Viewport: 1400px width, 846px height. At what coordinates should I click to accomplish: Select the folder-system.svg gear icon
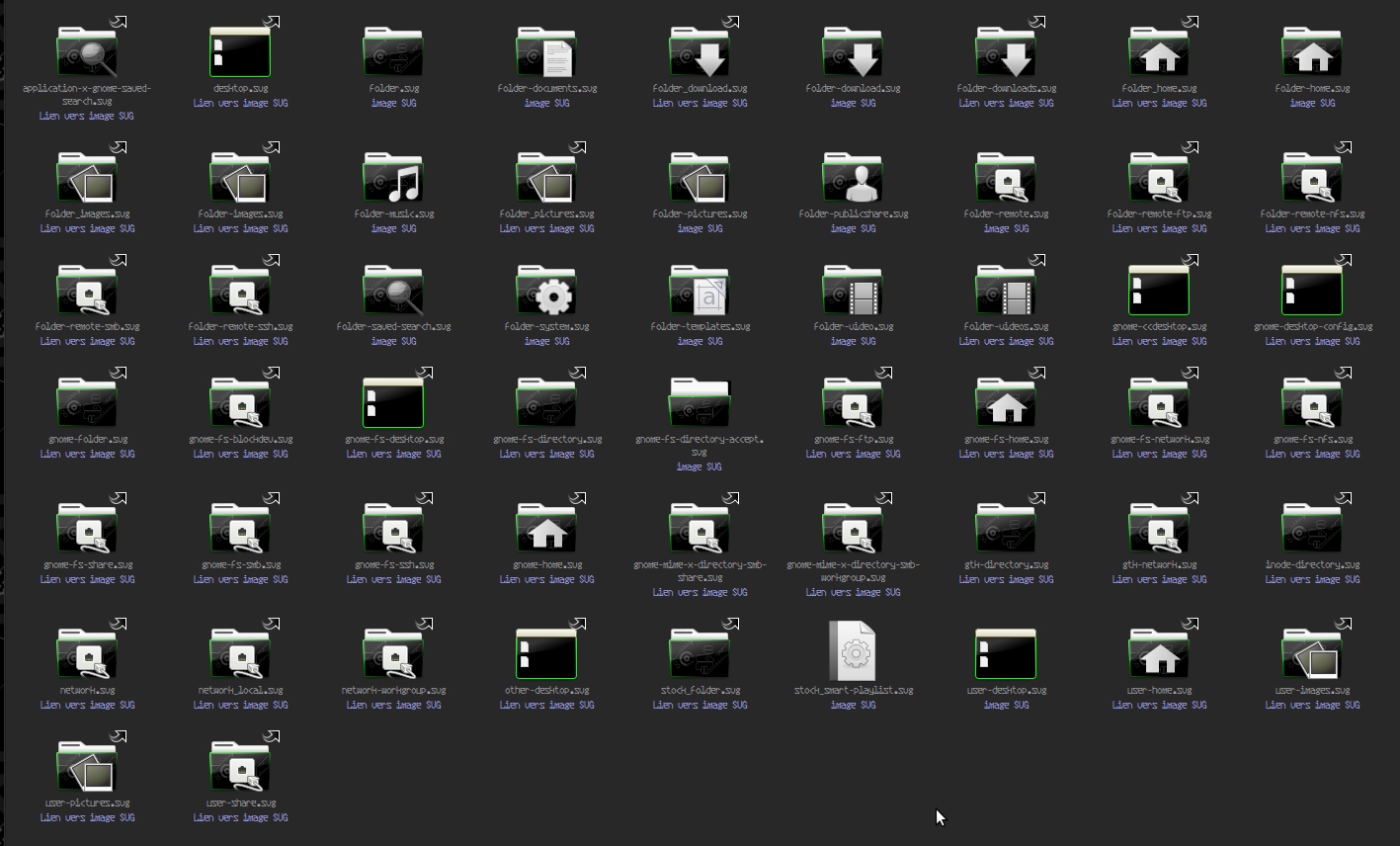[546, 290]
